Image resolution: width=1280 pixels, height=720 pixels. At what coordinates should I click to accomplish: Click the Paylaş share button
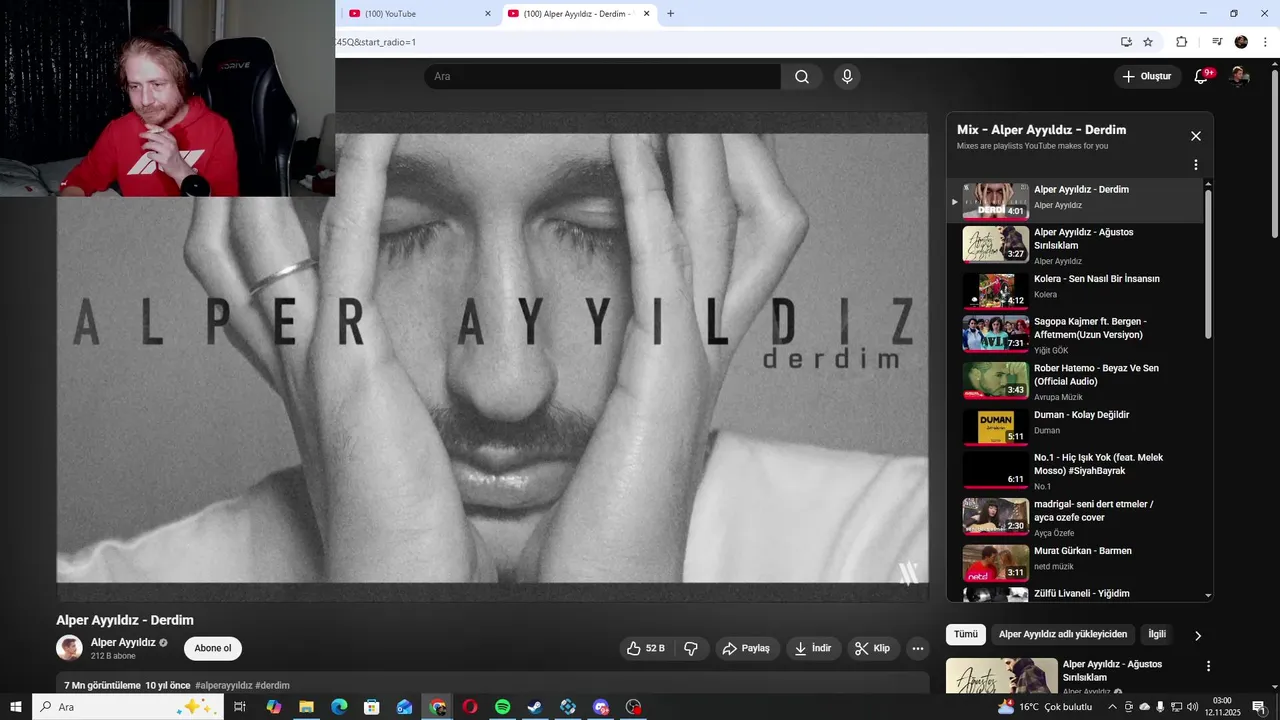coord(746,648)
